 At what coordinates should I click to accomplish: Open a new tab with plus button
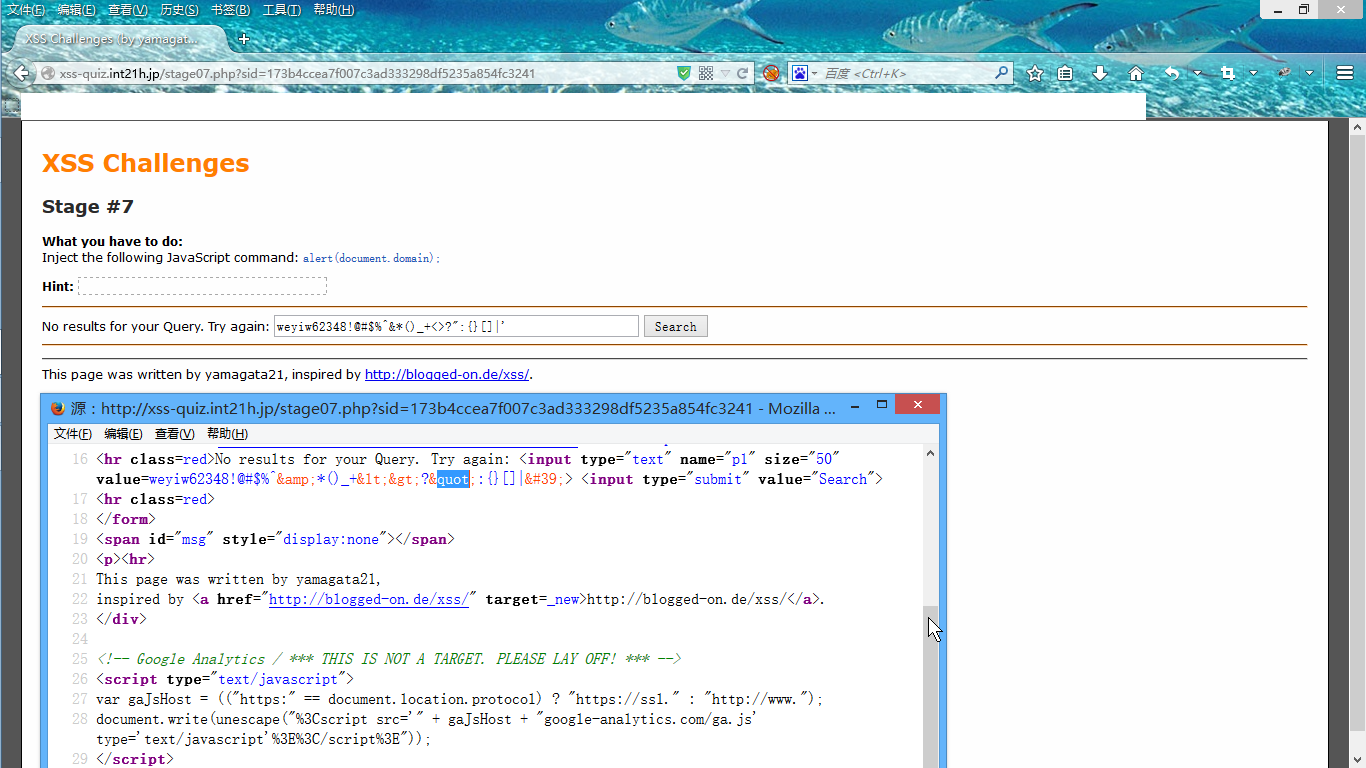(x=243, y=39)
